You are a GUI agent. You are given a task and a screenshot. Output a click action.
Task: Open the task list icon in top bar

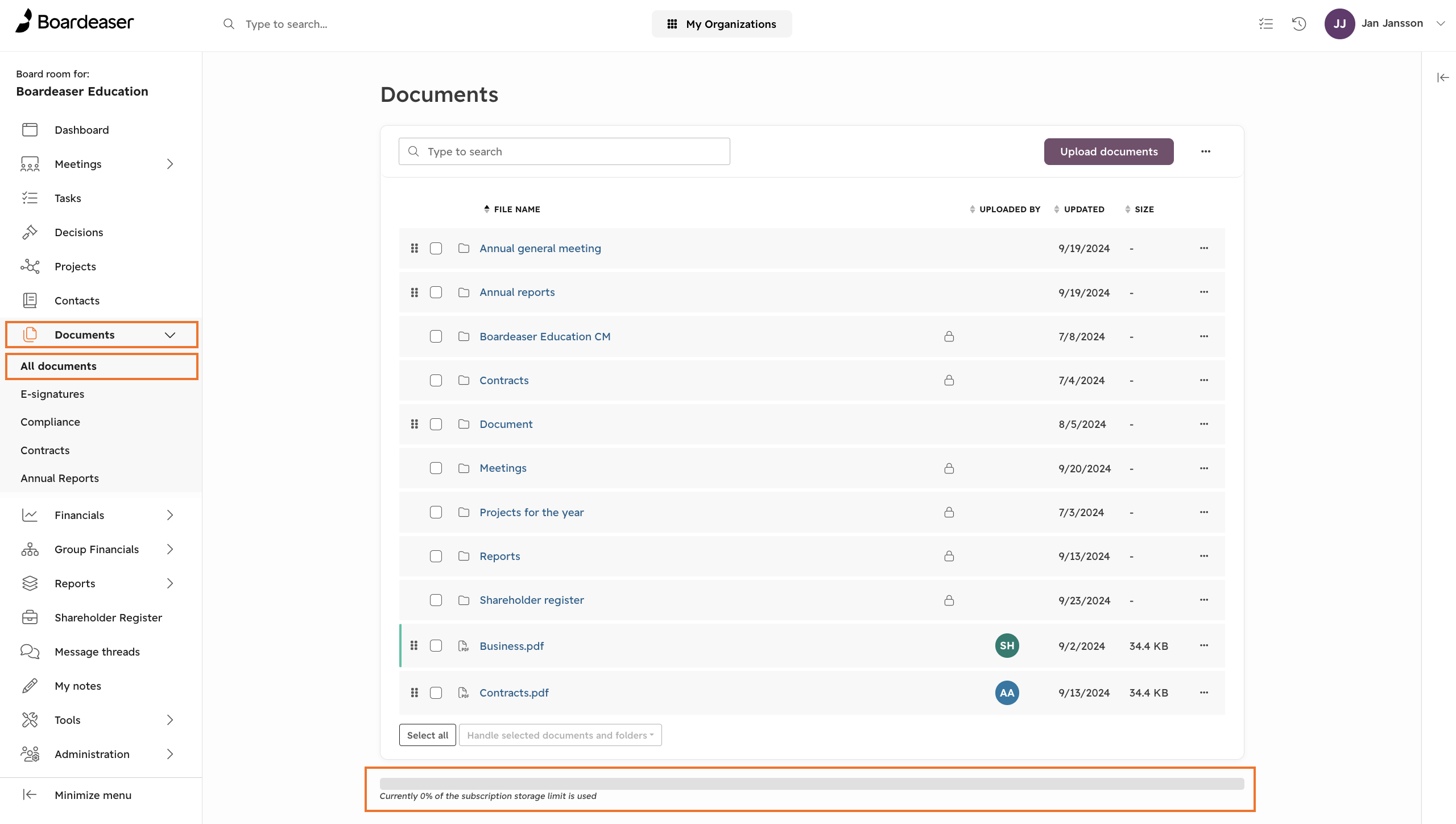[x=1266, y=24]
